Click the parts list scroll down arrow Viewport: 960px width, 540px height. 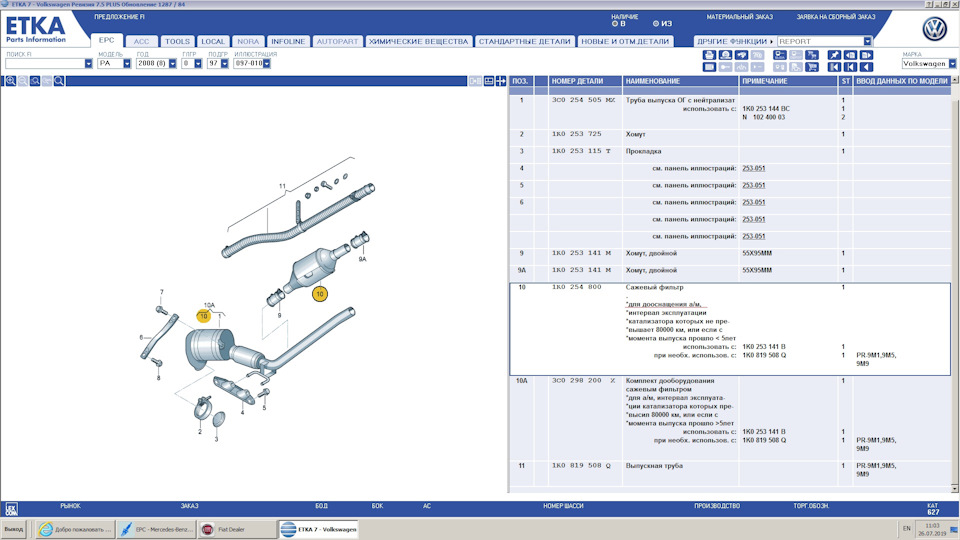pos(954,488)
